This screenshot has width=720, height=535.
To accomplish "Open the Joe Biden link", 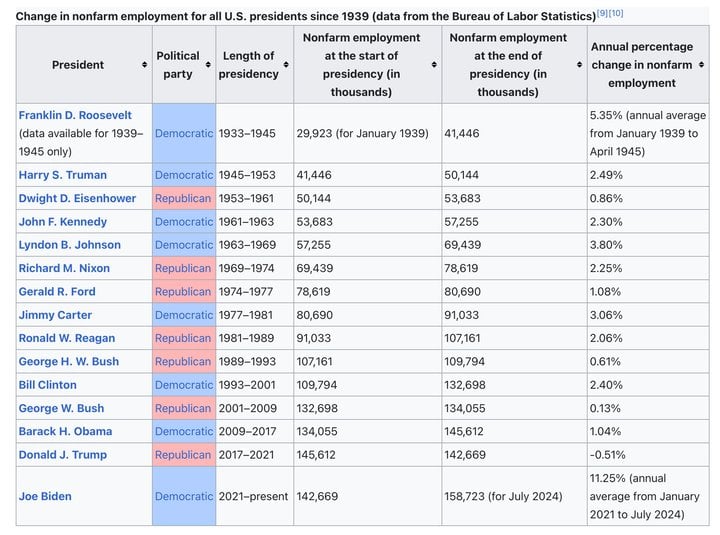I will (x=45, y=496).
